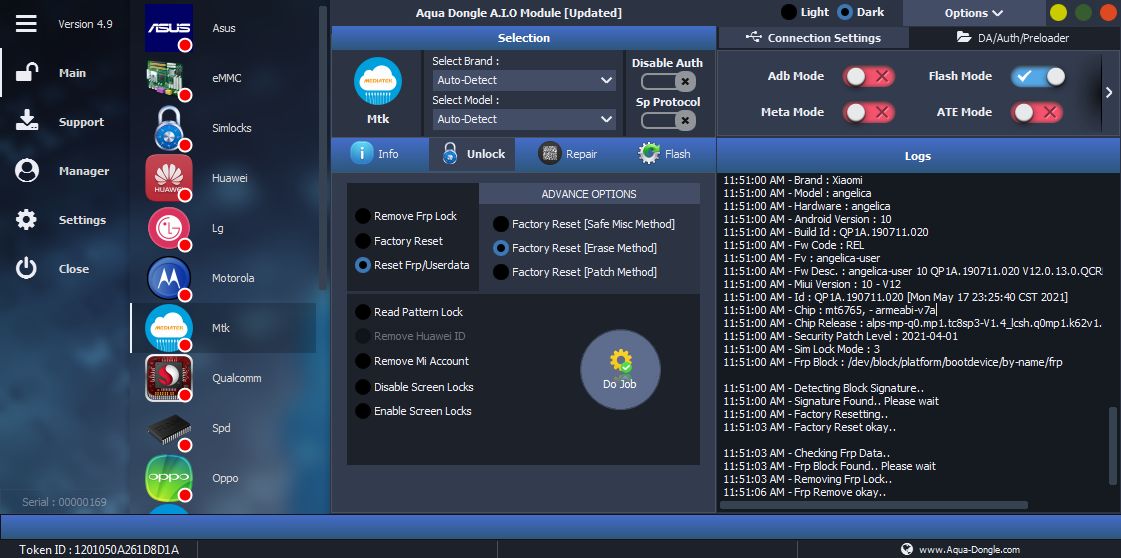
Task: Click the yellow window control circle
Action: 1059,13
